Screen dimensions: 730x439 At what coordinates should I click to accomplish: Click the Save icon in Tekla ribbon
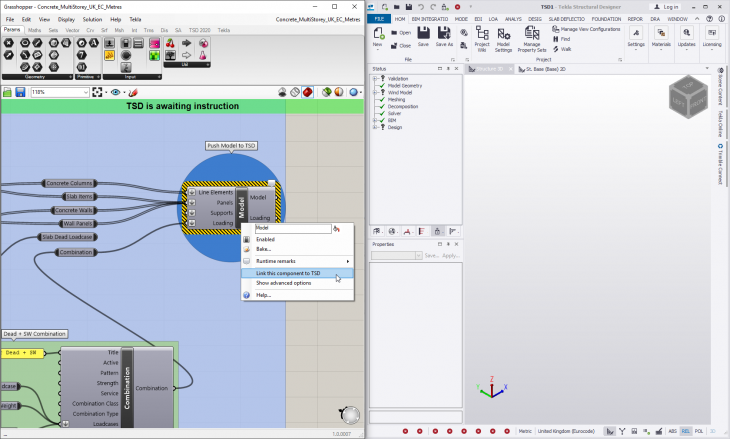click(423, 37)
